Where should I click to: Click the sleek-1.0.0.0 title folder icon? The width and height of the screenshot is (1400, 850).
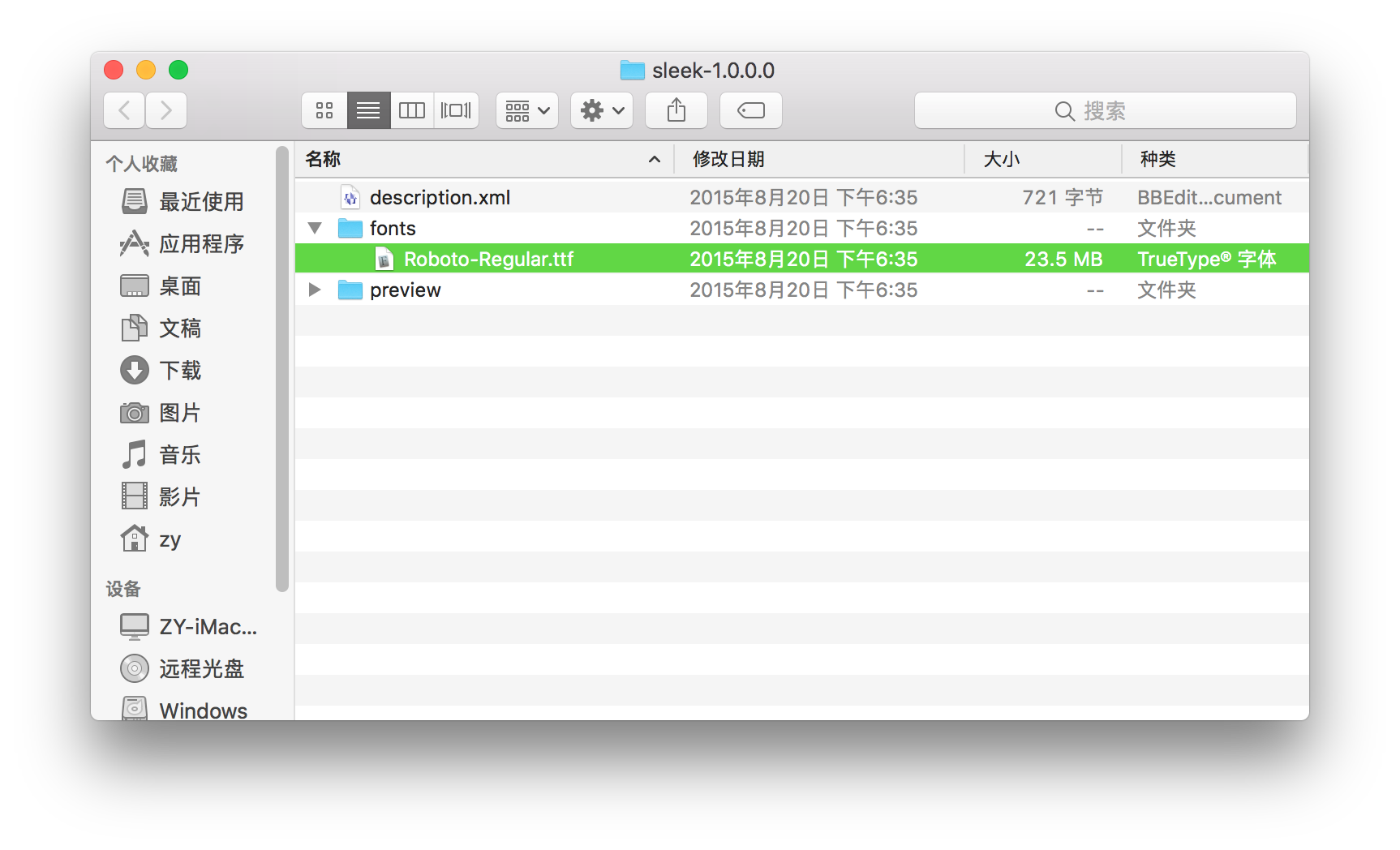pos(633,70)
